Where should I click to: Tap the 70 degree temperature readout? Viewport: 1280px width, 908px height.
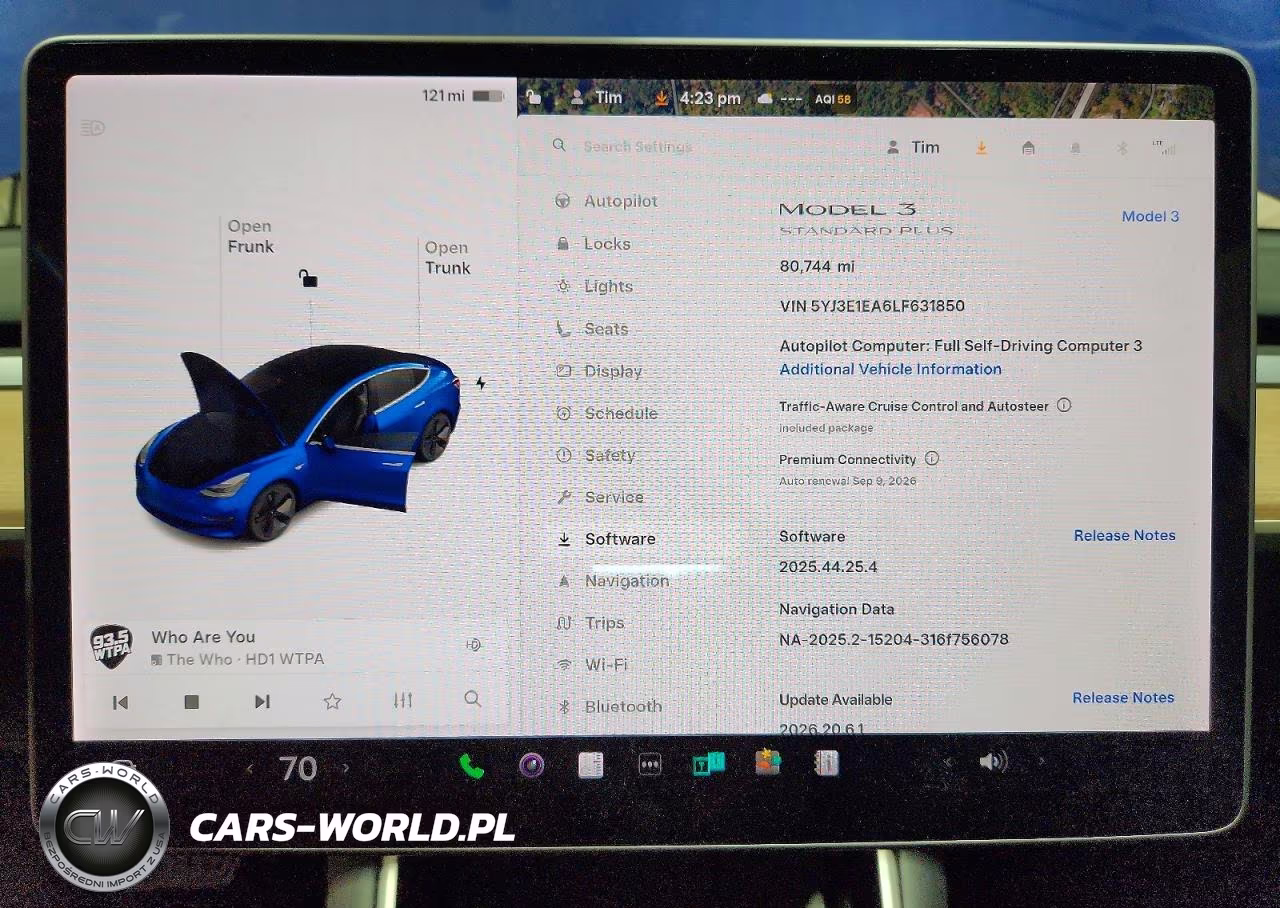[298, 768]
